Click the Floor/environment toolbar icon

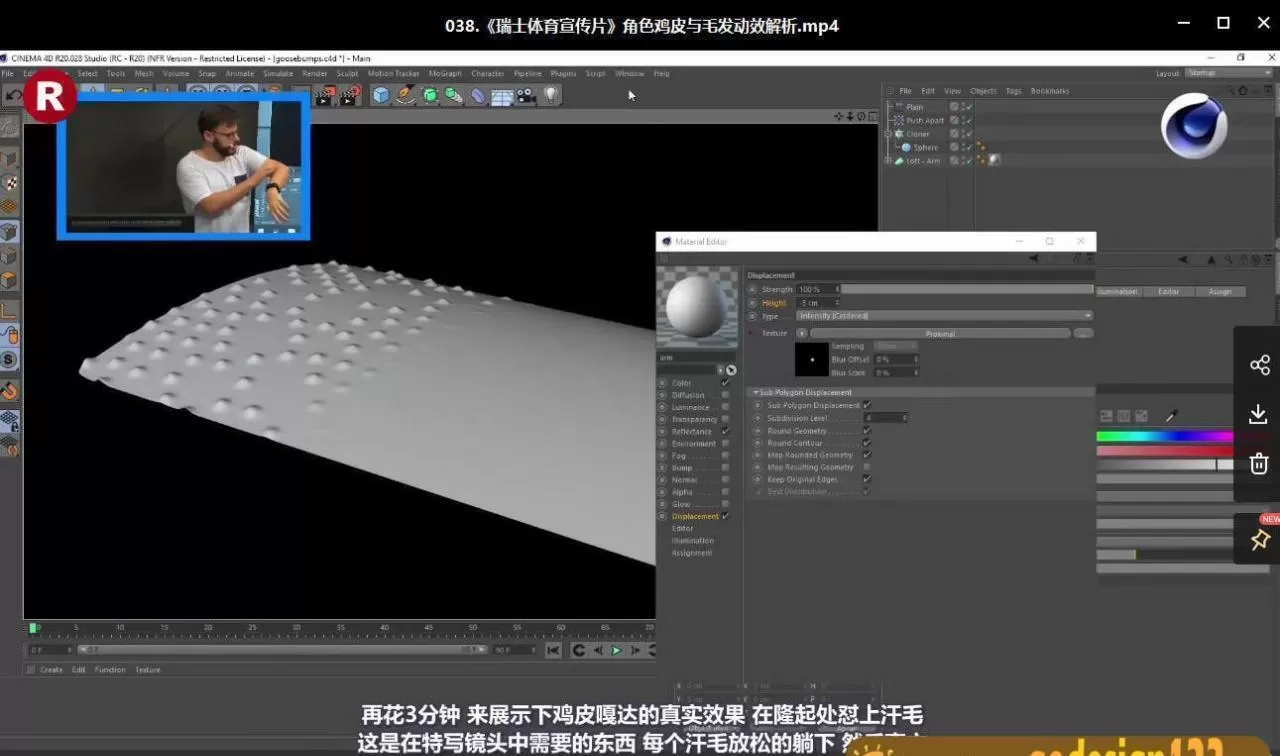pyautogui.click(x=501, y=95)
